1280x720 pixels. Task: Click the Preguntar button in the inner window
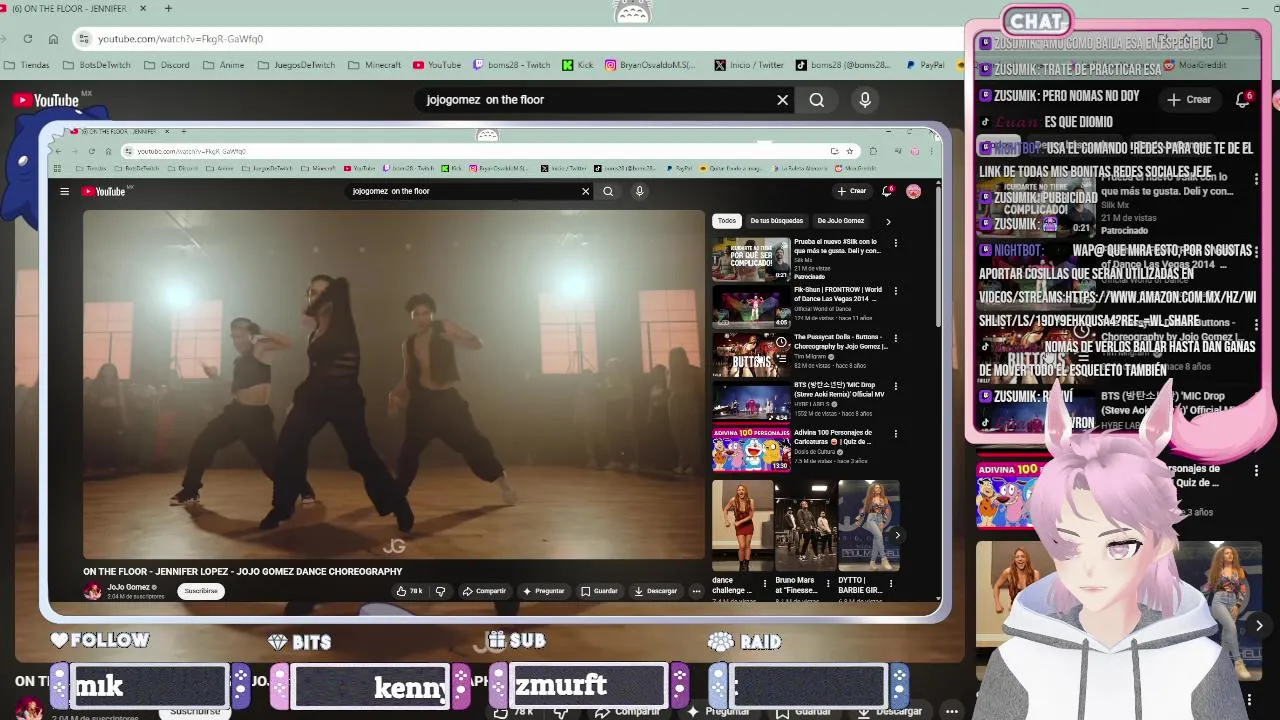tap(544, 591)
